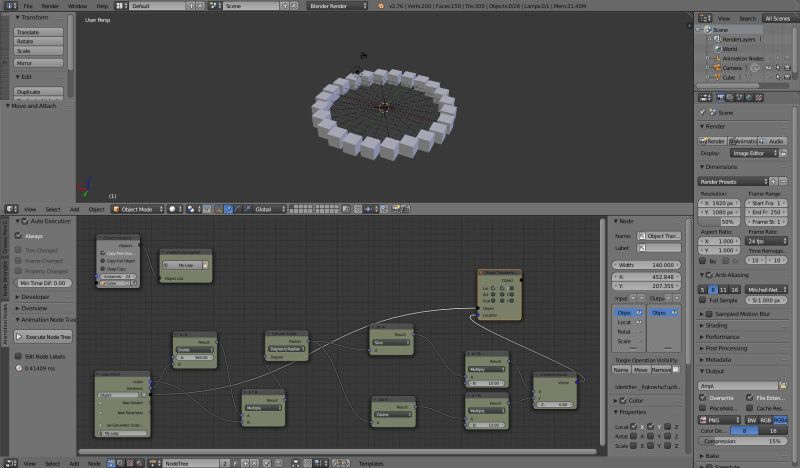Click the pin icon next to Scene in properties

point(703,112)
